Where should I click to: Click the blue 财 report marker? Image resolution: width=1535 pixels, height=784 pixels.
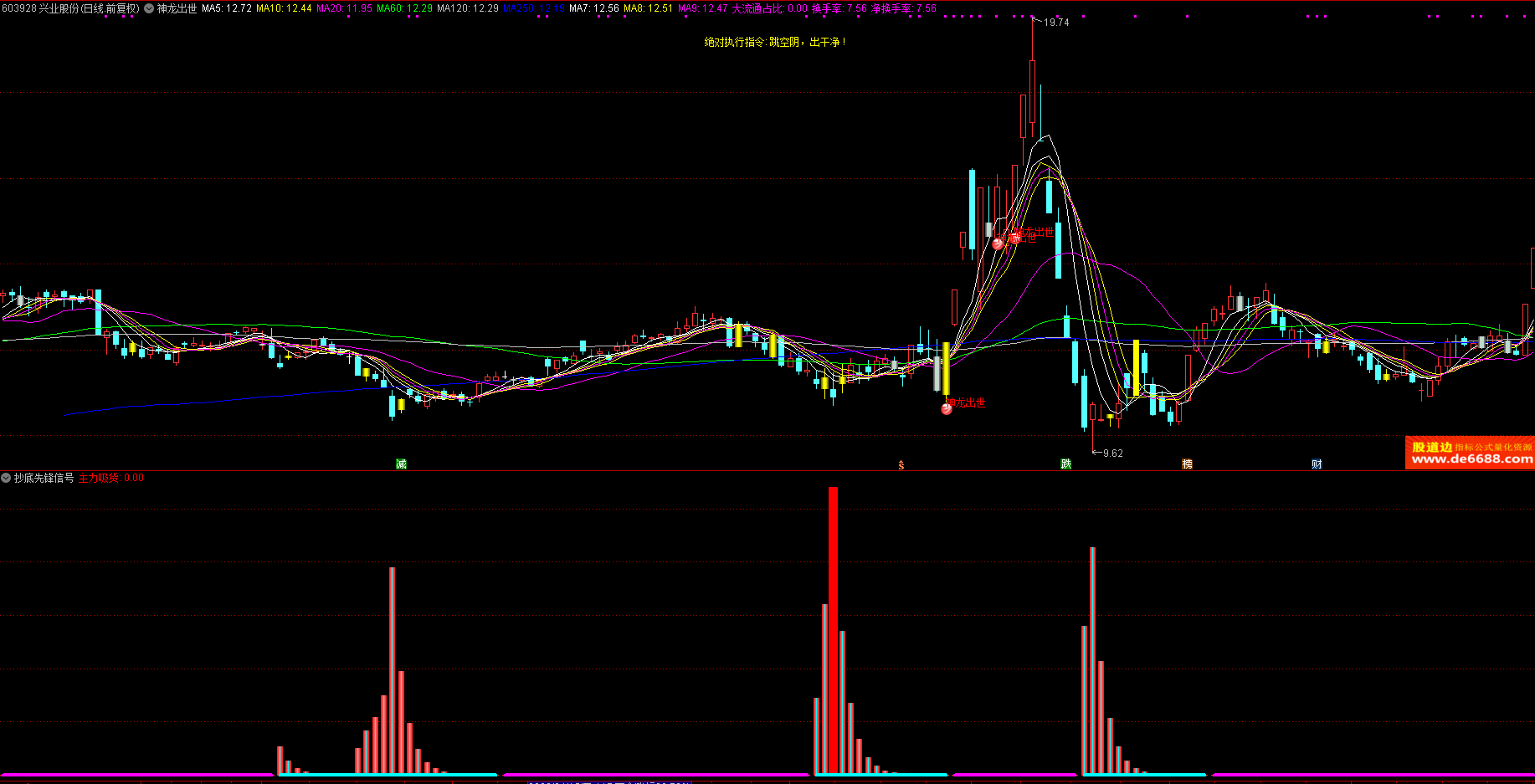[x=1317, y=464]
